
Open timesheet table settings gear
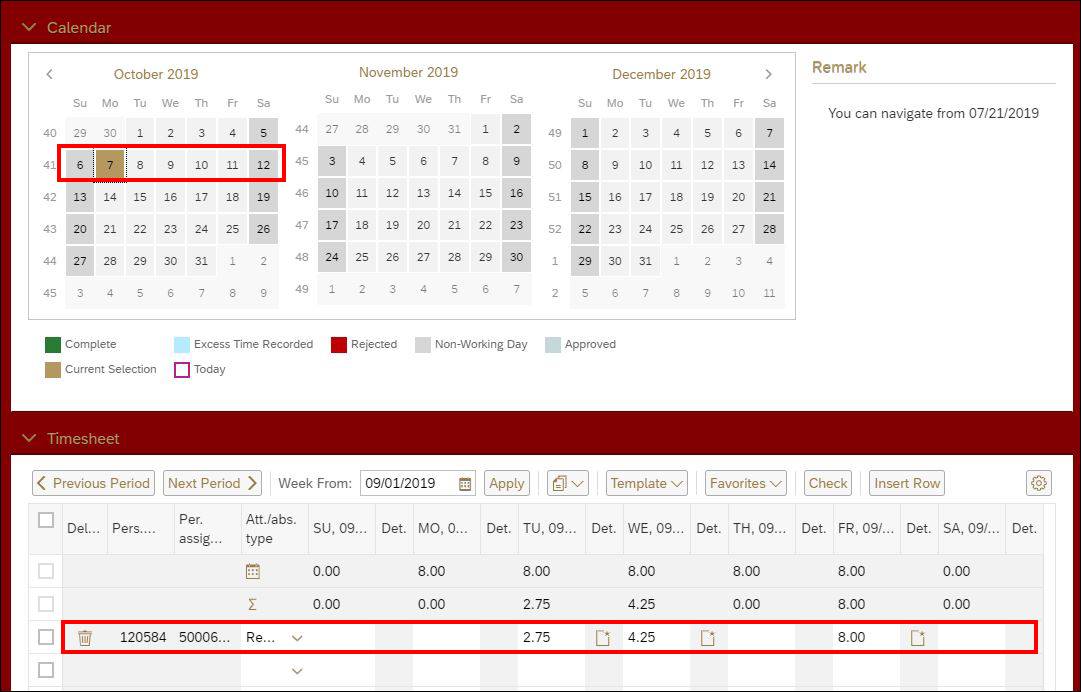click(1039, 484)
